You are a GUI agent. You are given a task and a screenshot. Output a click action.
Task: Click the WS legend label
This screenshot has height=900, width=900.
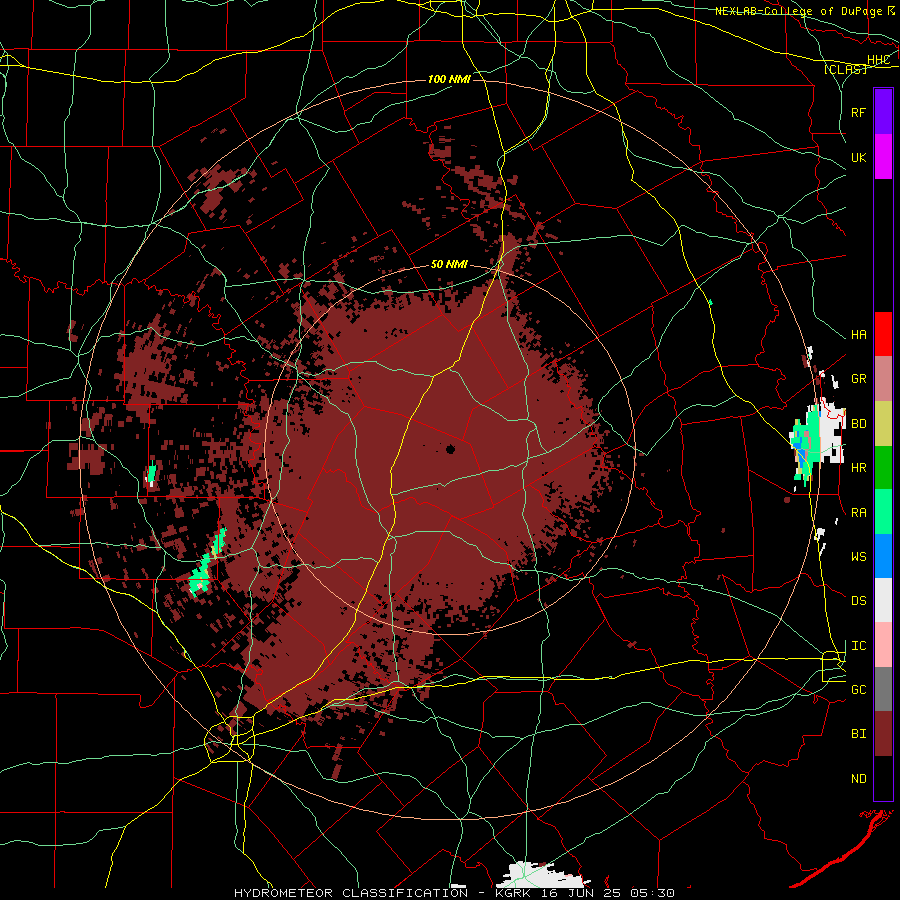point(858,557)
